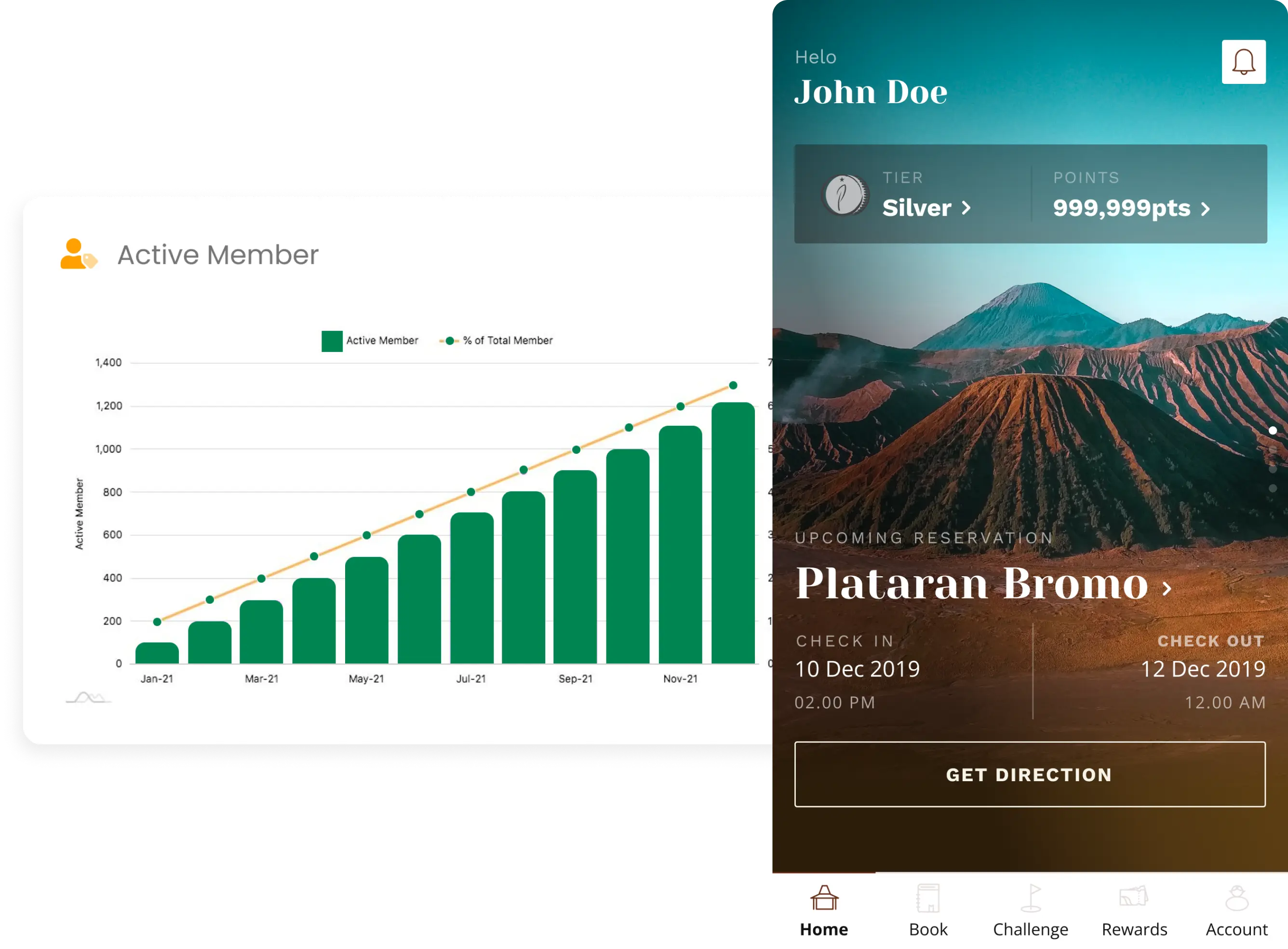Image resolution: width=1288 pixels, height=949 pixels.
Task: Click the CHECK IN label
Action: point(845,641)
